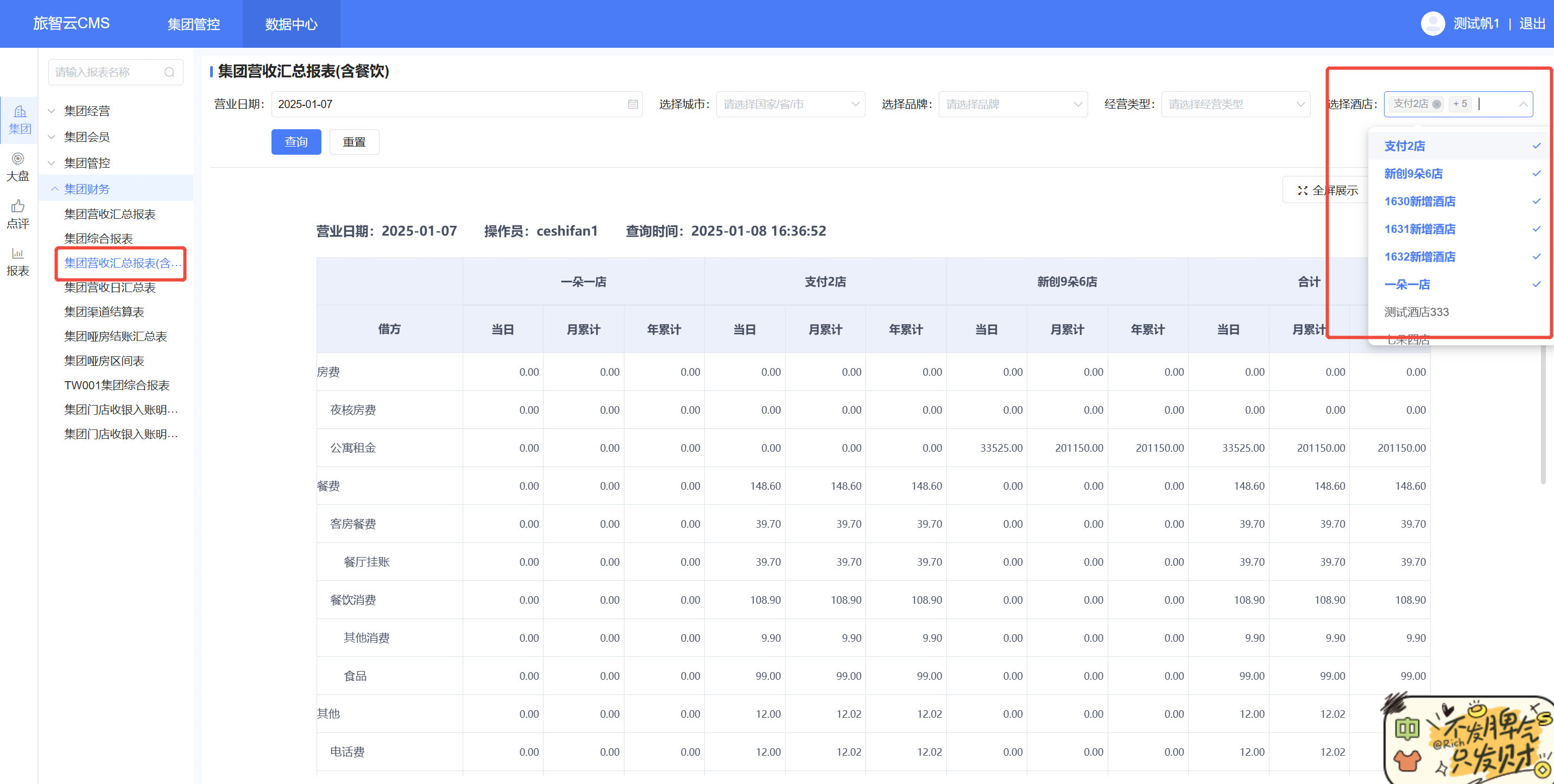Click the 一朵一店 column header
Screen dimensions: 1554x784
click(583, 282)
